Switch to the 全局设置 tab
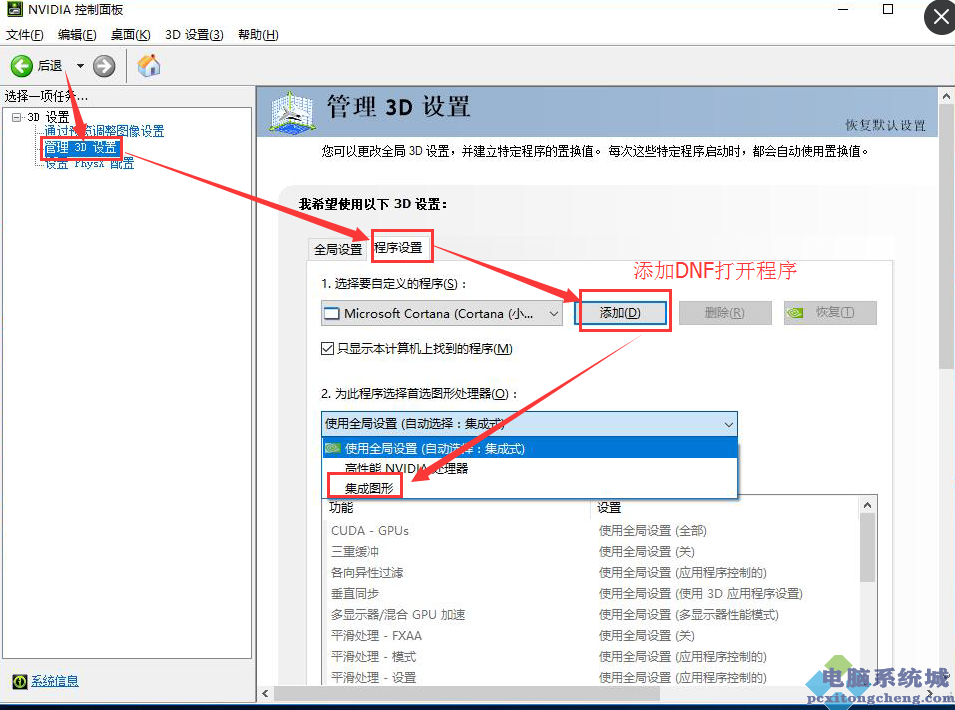 tap(337, 249)
